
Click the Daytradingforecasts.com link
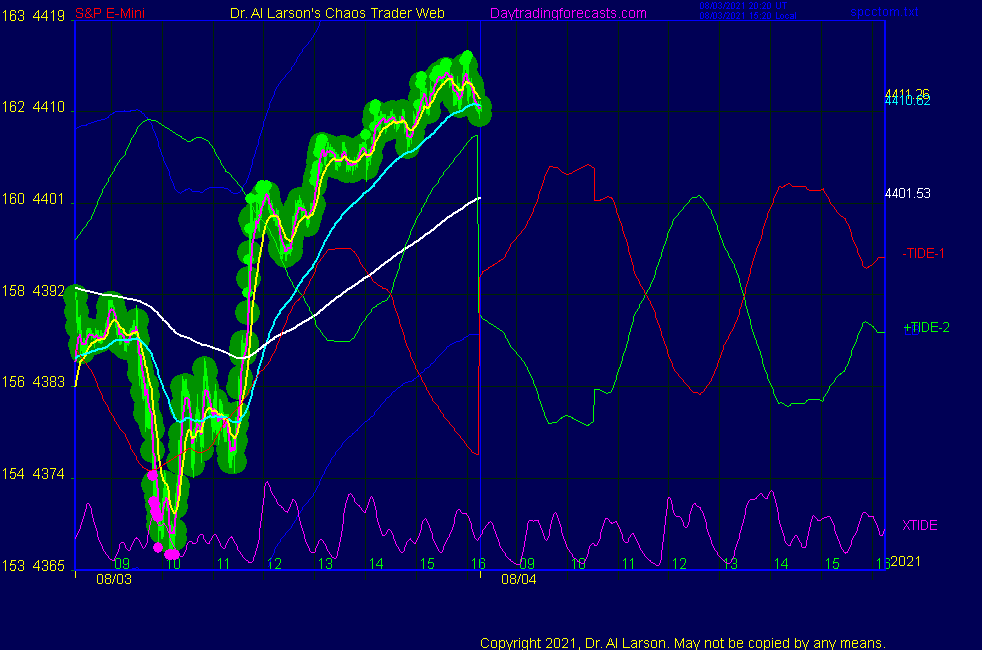tap(567, 13)
